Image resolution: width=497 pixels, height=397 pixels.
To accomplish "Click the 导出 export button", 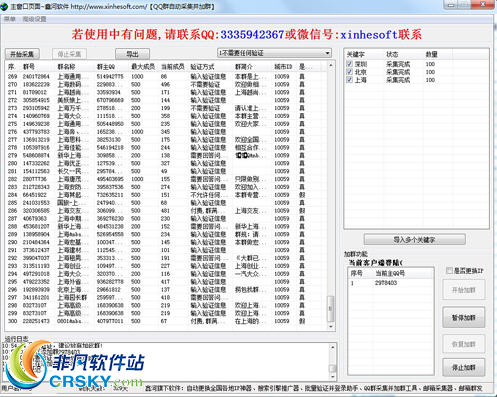I will (132, 54).
